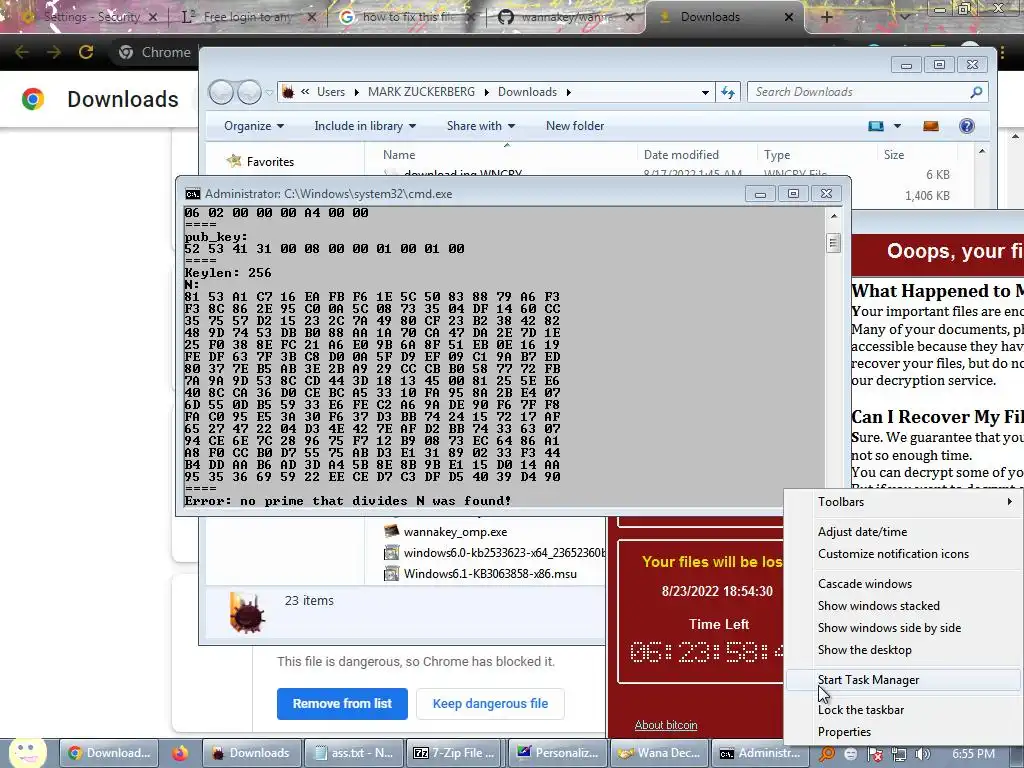Open Firefox from the taskbar

(180, 753)
